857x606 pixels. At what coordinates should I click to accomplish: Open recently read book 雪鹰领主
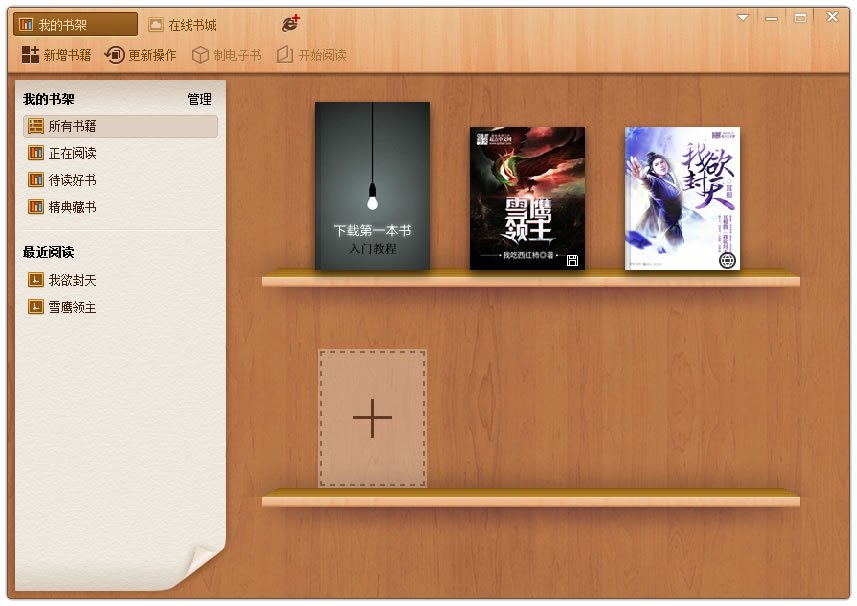point(72,307)
